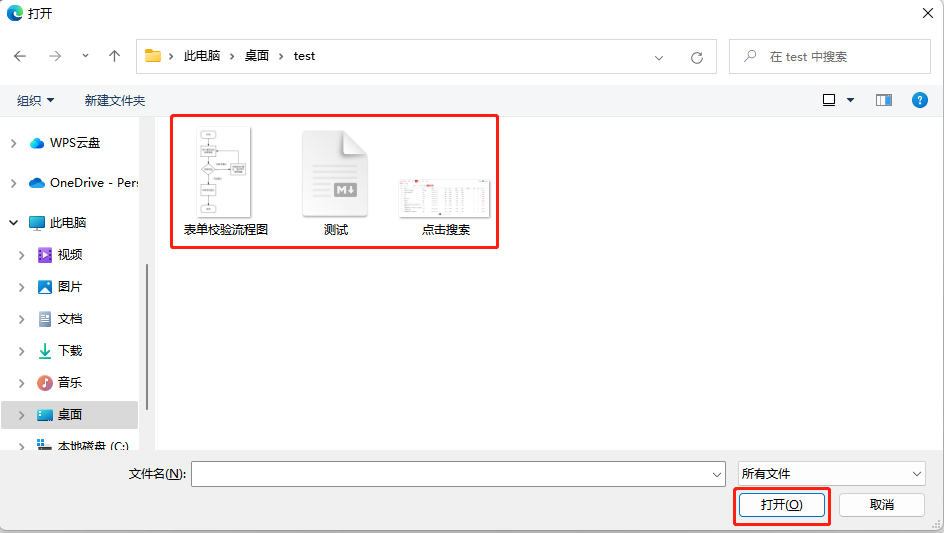
Task: Open the help question mark icon
Action: click(x=920, y=100)
